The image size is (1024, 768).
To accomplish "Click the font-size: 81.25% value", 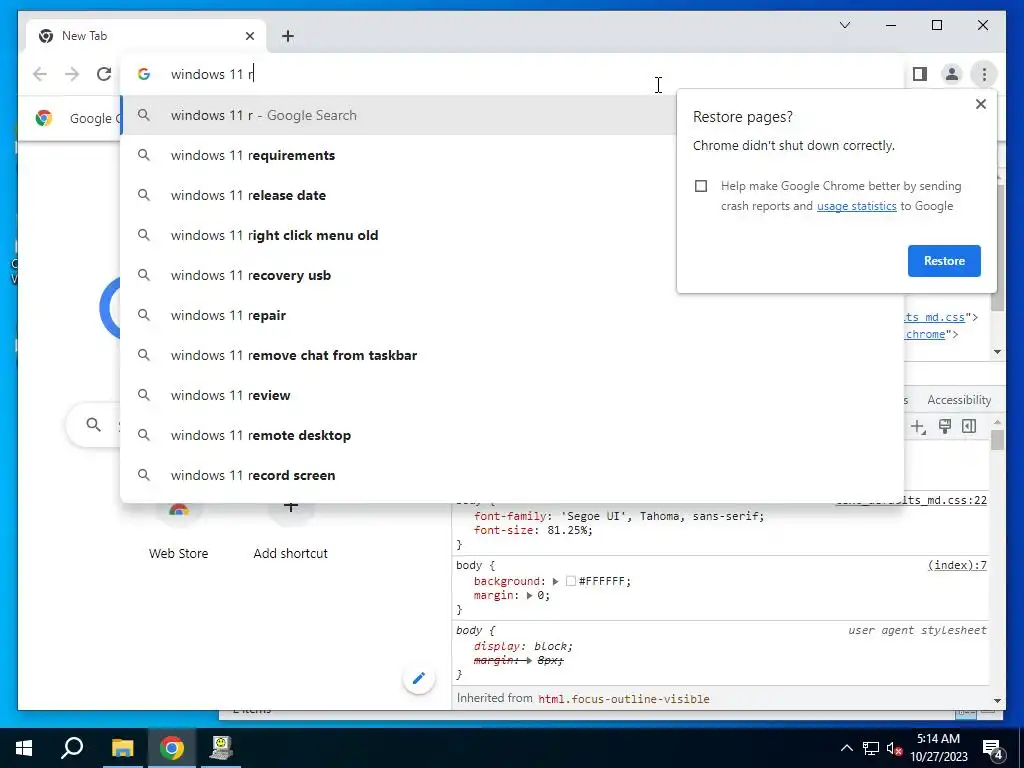I will point(569,530).
